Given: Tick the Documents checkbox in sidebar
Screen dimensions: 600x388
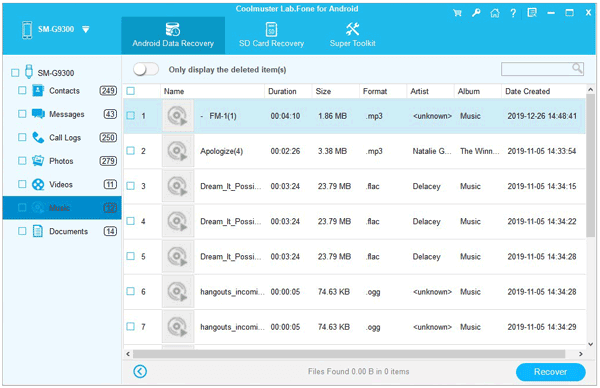Looking at the screenshot, I should pyautogui.click(x=22, y=231).
